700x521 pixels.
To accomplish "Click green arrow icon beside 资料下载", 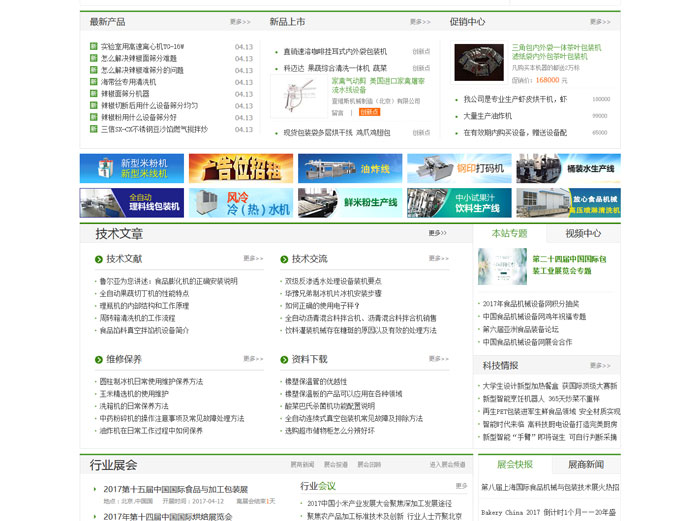I will [284, 359].
